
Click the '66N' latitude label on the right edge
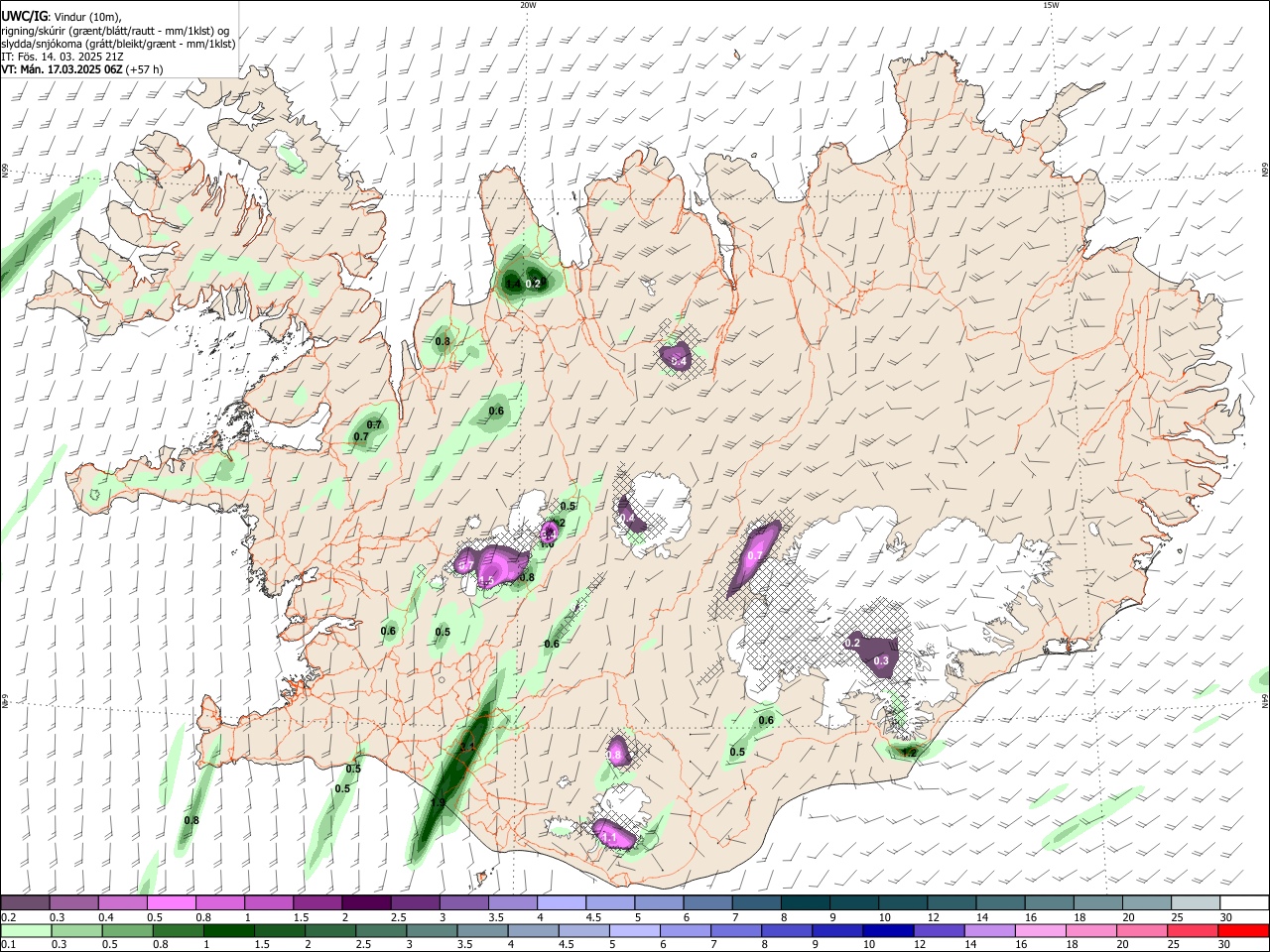click(1265, 171)
